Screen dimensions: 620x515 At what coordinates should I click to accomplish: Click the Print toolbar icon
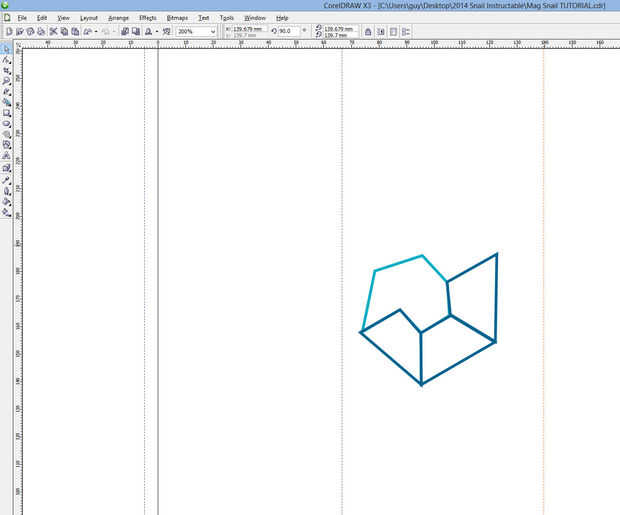point(41,31)
